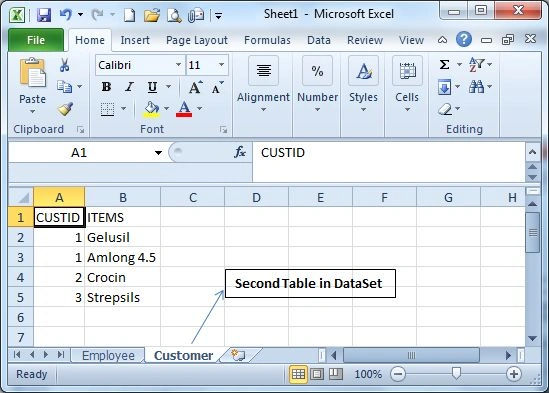Expand the Name Box dropdown arrow
This screenshot has height=393, width=549.
(158, 153)
